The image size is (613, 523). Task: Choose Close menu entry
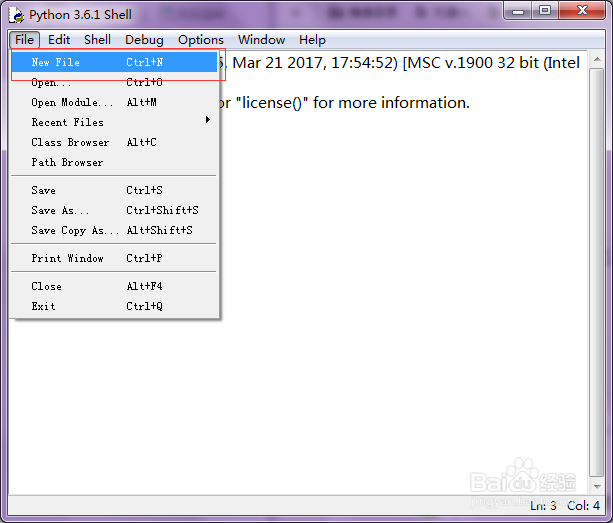point(114,286)
